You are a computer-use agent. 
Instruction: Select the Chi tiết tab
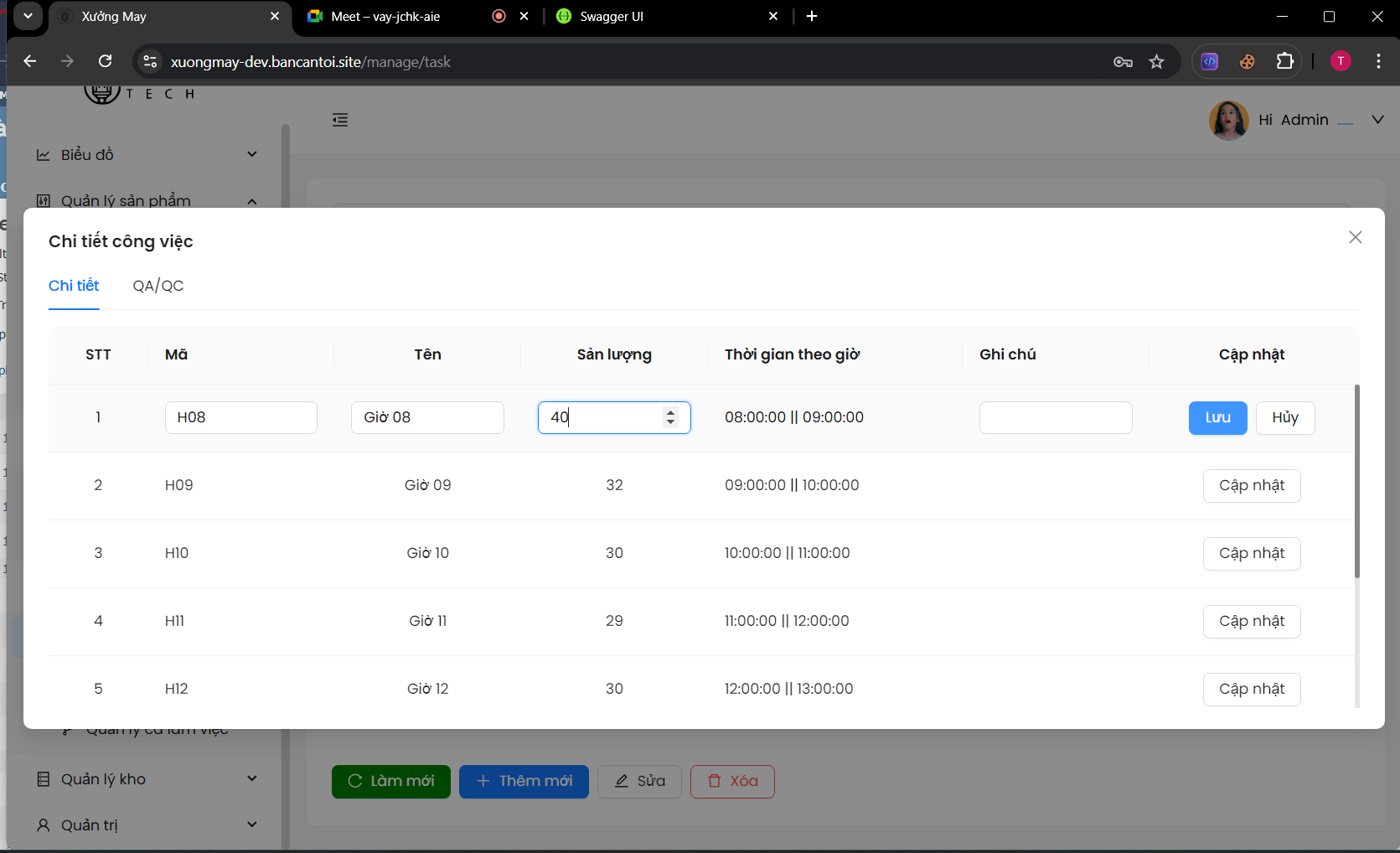pyautogui.click(x=74, y=286)
